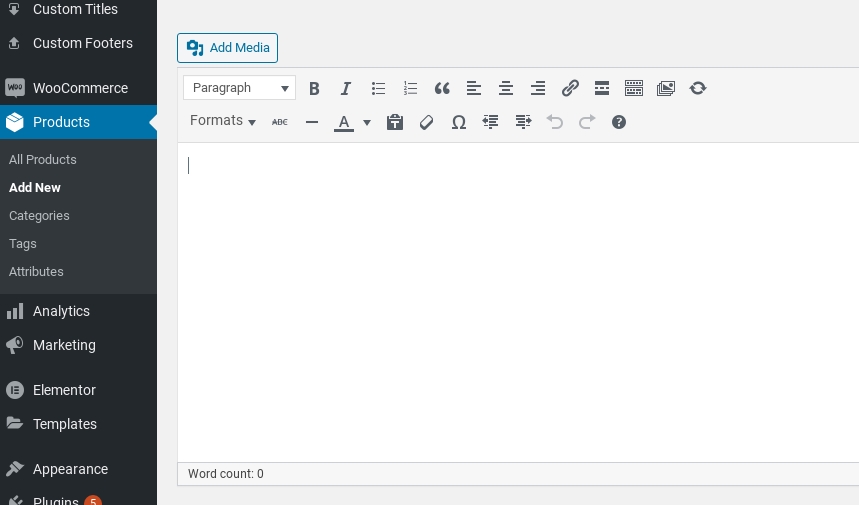Viewport: 859px width, 505px height.
Task: Open All Products link
Action: (43, 159)
